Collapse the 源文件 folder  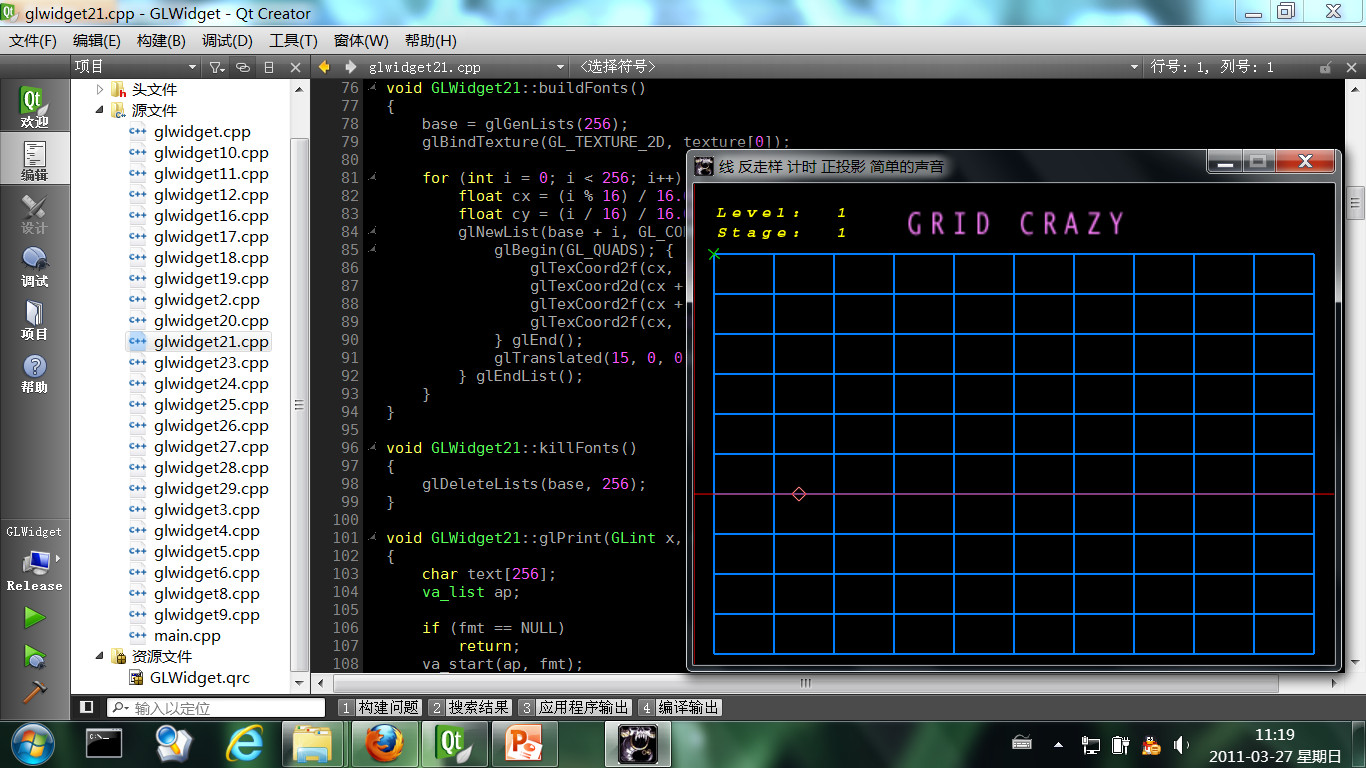coord(100,110)
